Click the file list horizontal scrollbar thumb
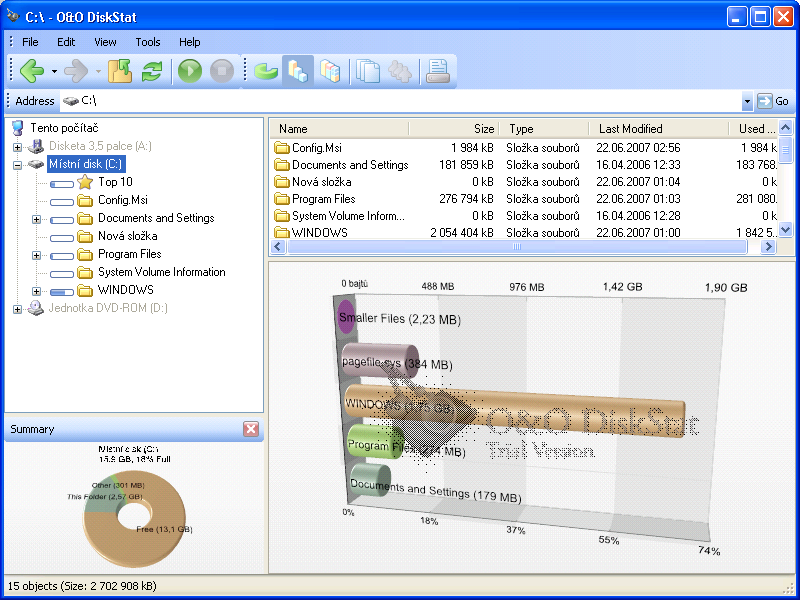The image size is (800, 600). tap(517, 247)
